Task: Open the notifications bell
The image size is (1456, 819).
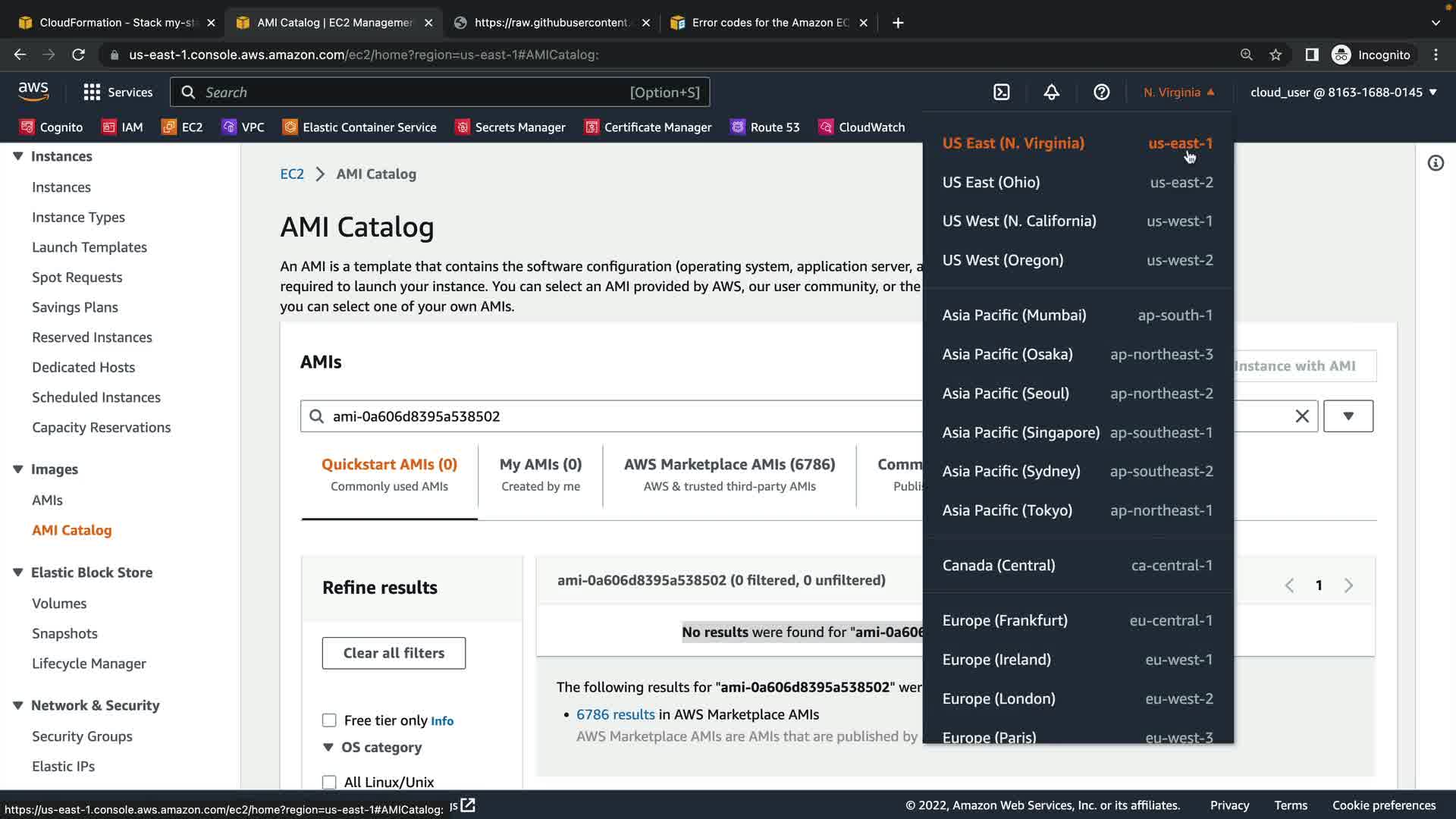Action: coord(1051,93)
